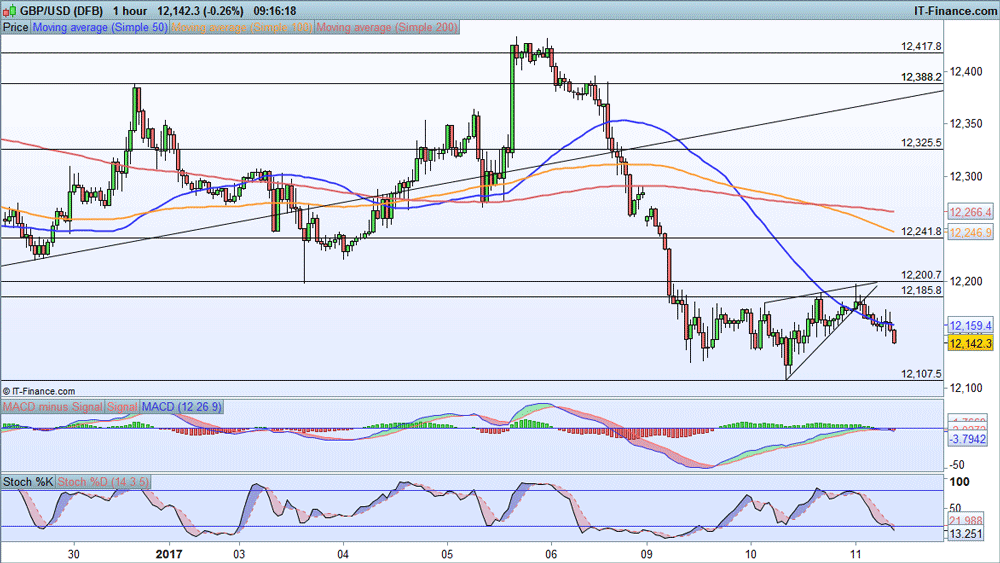Click the 12,142.3 (-0.26%) header quote
The image size is (1000, 563).
tap(200, 11)
